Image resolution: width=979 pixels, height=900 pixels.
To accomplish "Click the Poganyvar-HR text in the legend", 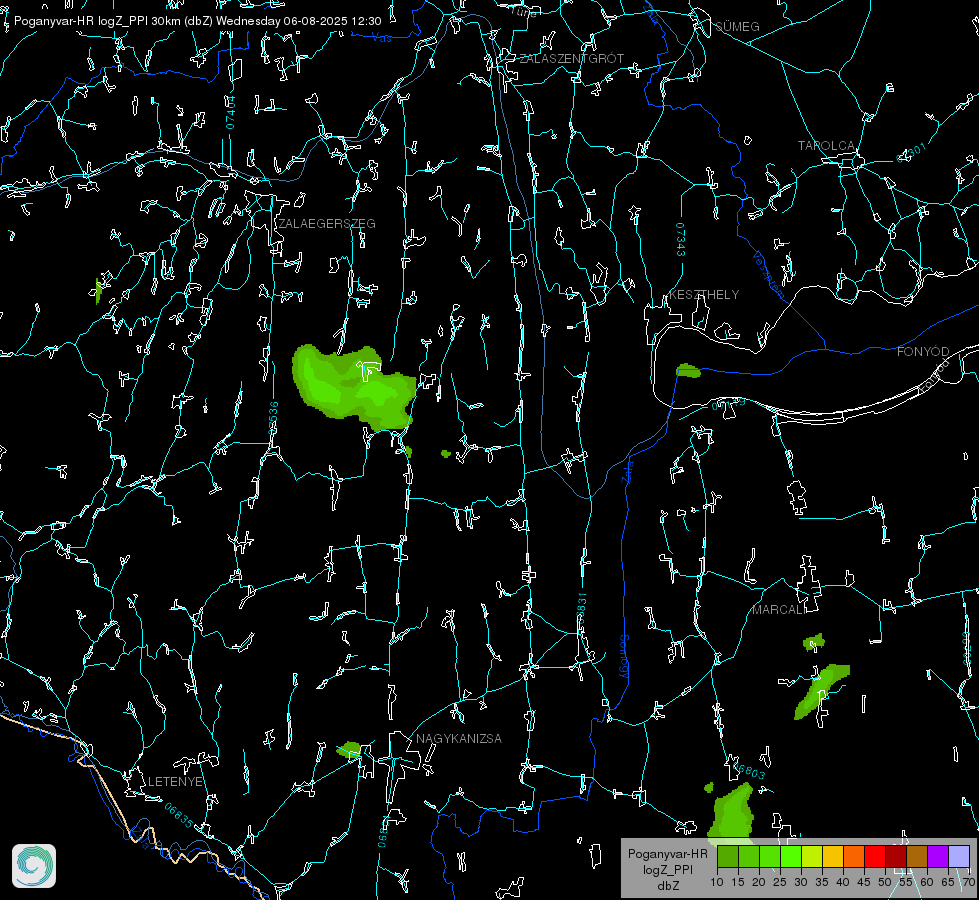I will click(x=667, y=854).
